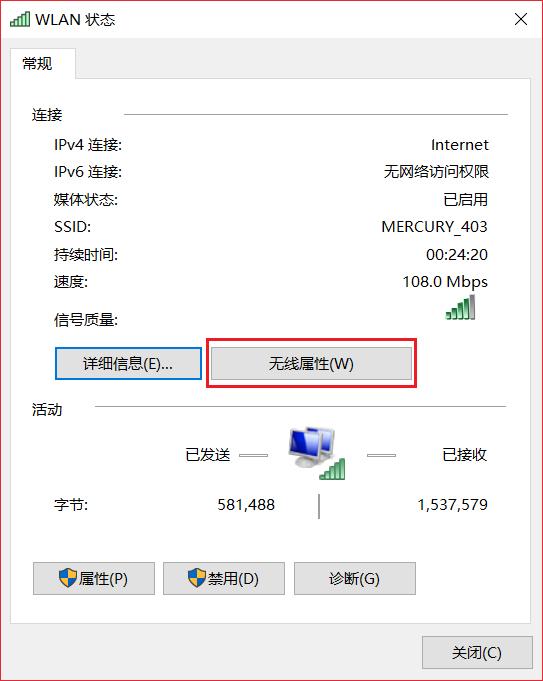Image resolution: width=543 pixels, height=681 pixels.
Task: Click the 已接收 bytes value 1,537,579
Action: tap(453, 505)
